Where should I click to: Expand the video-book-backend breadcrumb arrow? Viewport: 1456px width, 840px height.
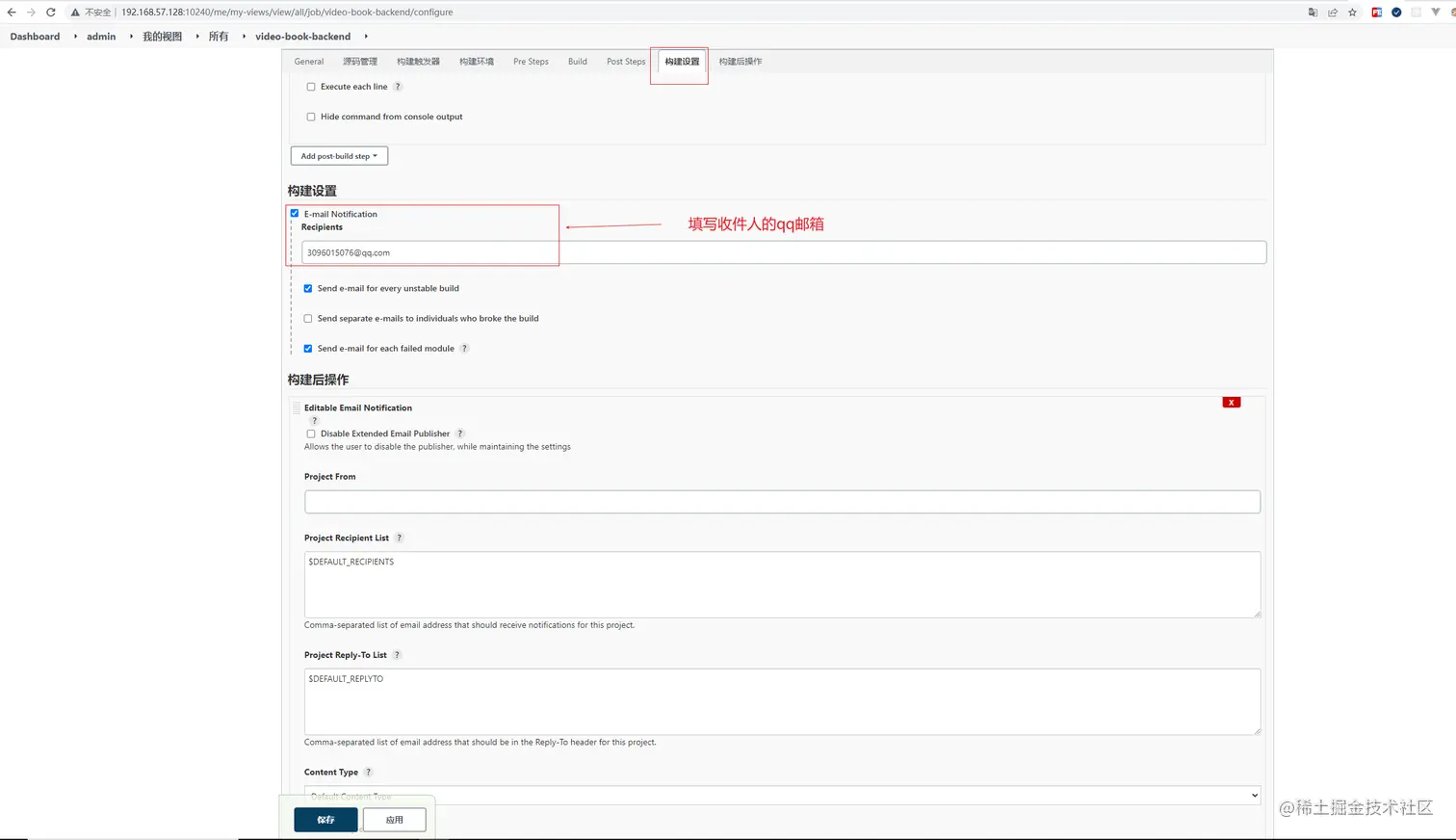[x=366, y=37]
